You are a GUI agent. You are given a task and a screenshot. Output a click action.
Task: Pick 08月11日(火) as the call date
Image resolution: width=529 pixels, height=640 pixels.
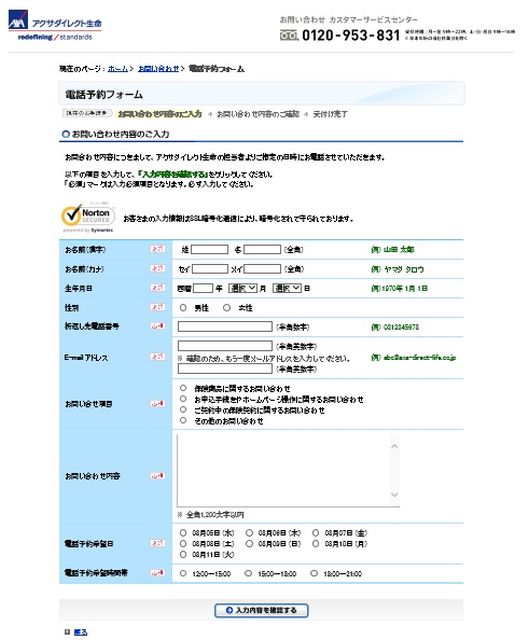click(x=183, y=554)
